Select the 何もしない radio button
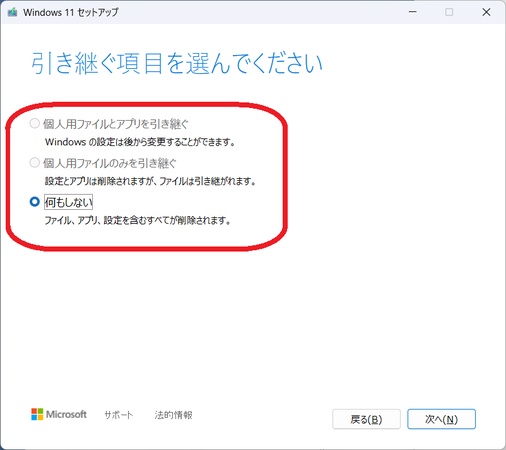The image size is (506, 450). point(35,202)
